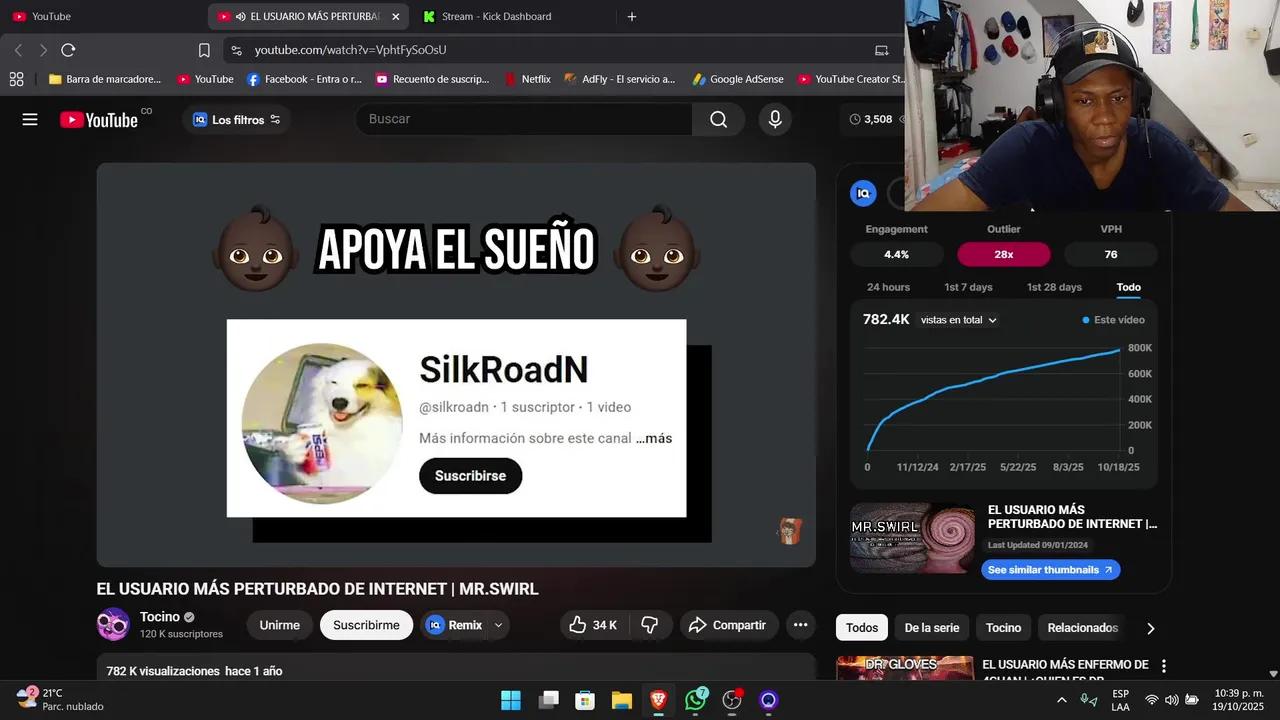Open the Tocino channel avatar
The height and width of the screenshot is (720, 1280).
pos(113,624)
